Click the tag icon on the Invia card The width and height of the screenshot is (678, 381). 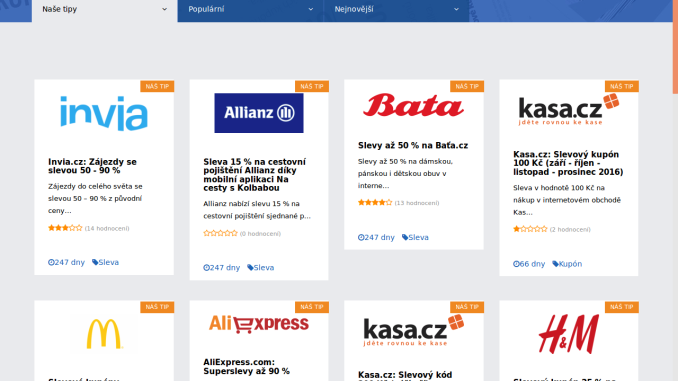pos(95,262)
